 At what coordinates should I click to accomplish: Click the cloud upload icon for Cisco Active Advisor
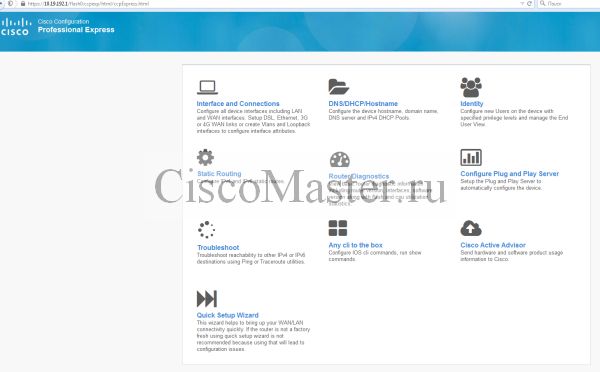471,228
